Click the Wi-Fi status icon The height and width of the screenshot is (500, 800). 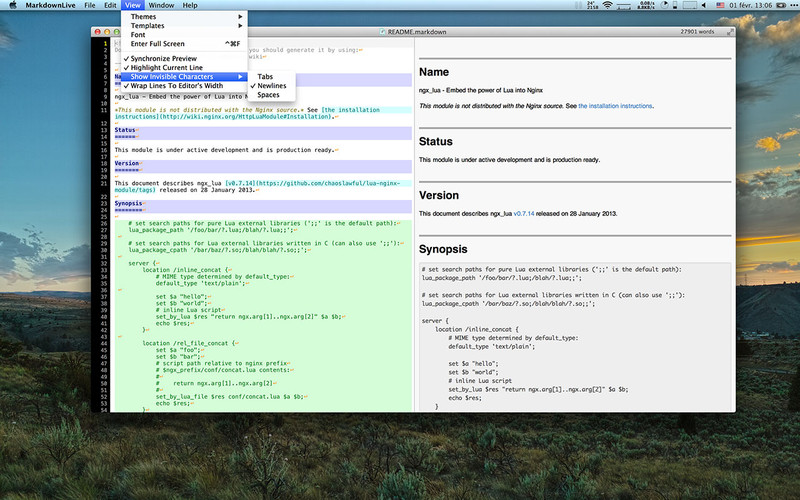[x=607, y=5]
